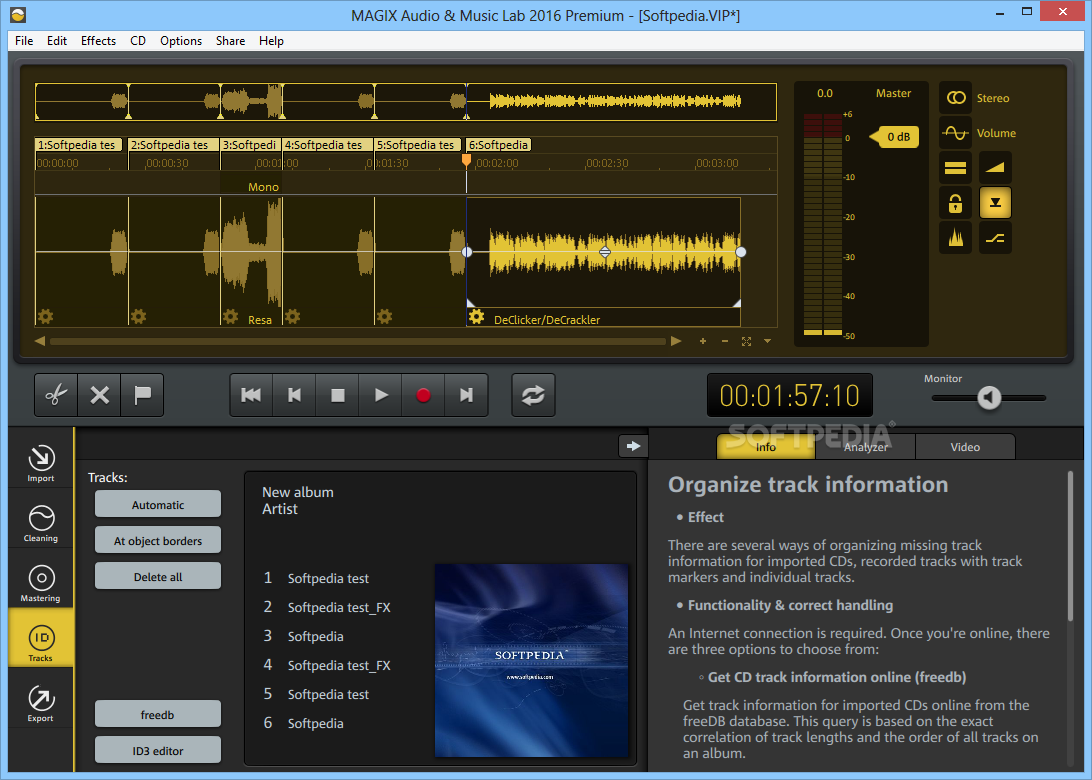
Task: Fit timeline to window icon
Action: pyautogui.click(x=747, y=341)
